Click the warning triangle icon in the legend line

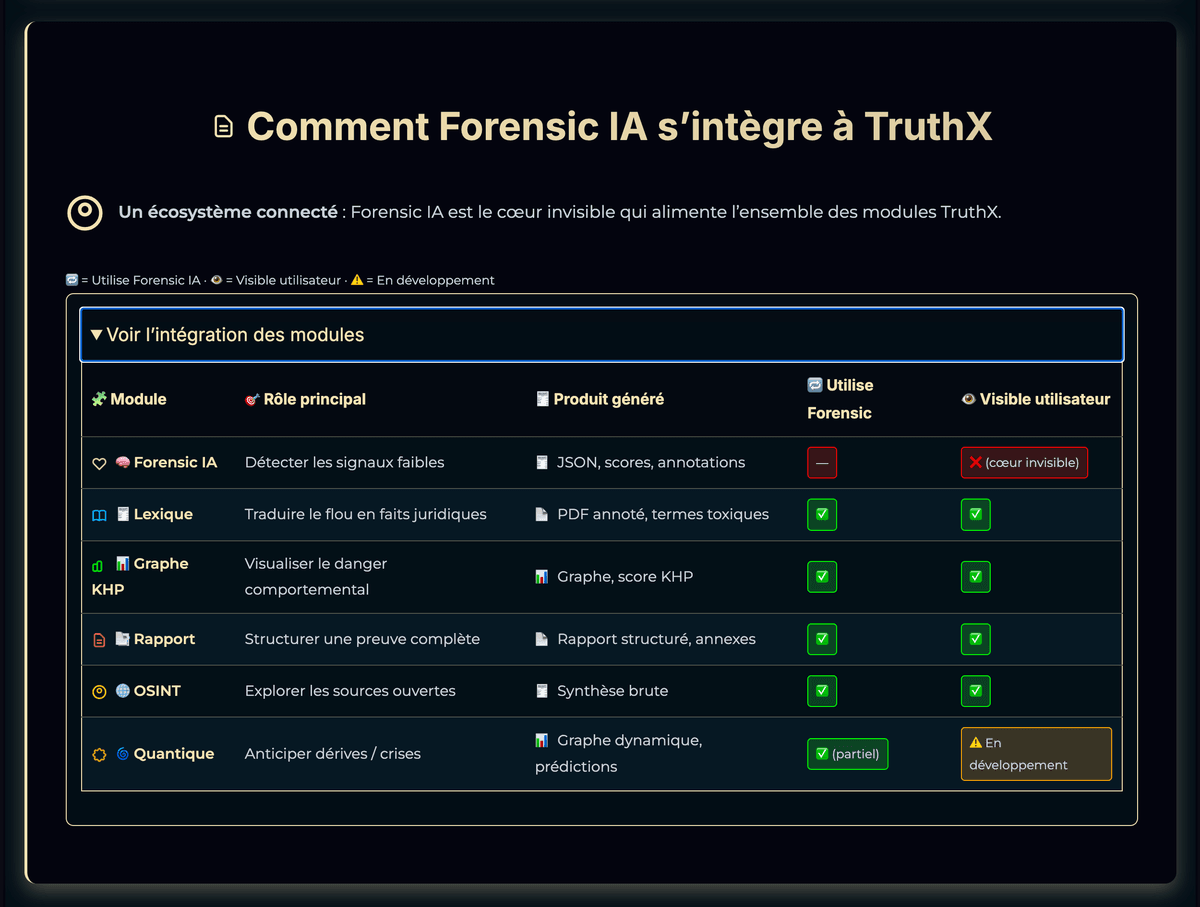click(x=357, y=280)
